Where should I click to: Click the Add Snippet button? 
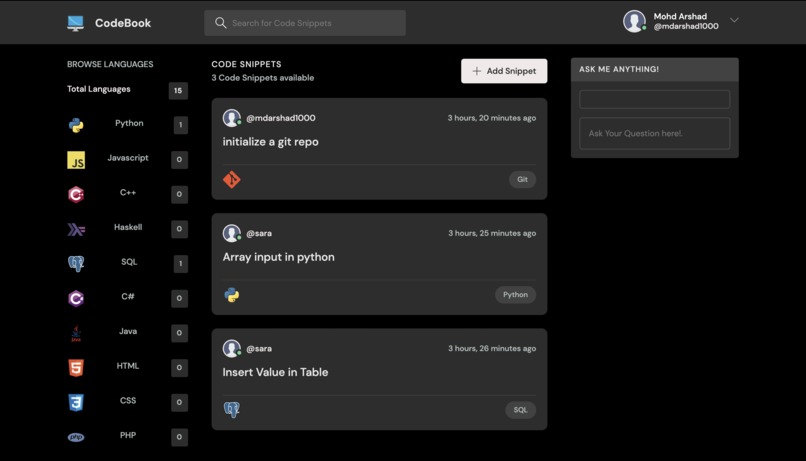click(x=504, y=71)
